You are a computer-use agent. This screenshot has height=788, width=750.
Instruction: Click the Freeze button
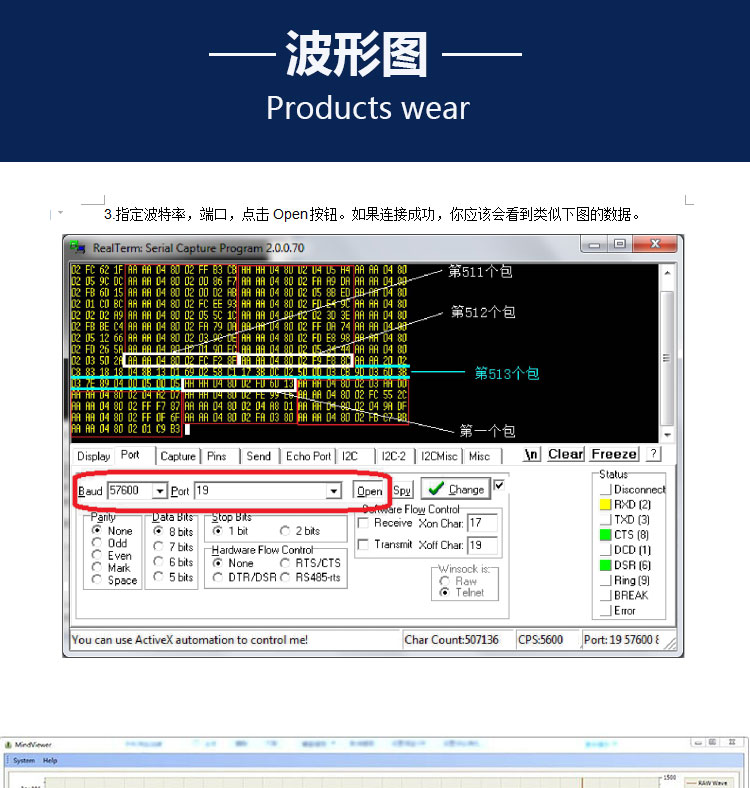613,454
